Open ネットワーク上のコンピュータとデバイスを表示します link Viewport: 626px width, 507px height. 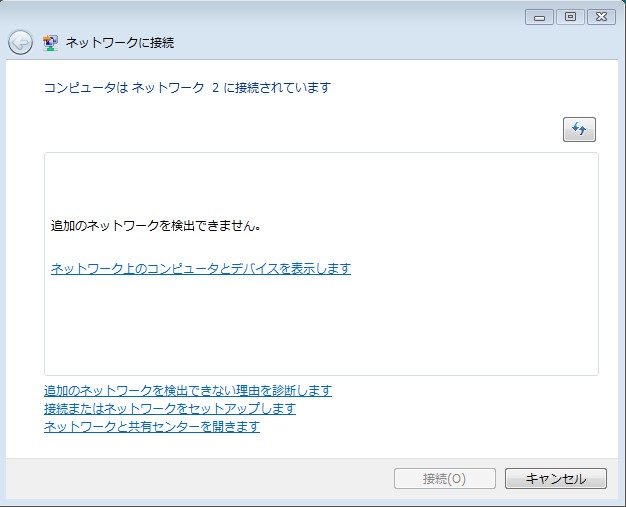point(200,268)
